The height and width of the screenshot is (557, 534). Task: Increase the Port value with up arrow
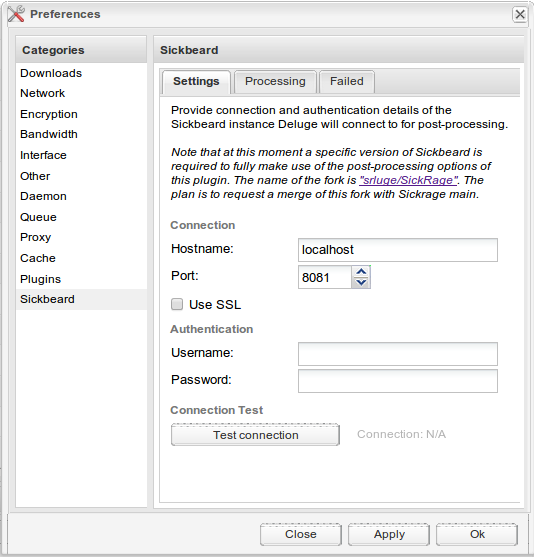pyautogui.click(x=361, y=272)
